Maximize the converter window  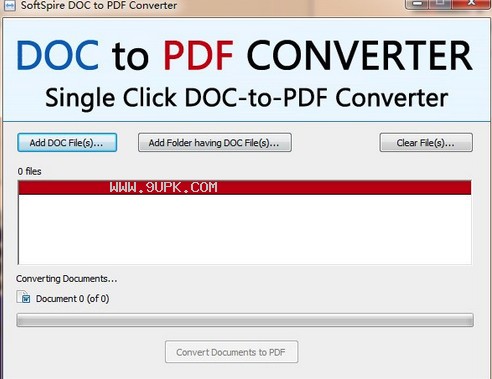pyautogui.click(x=441, y=4)
